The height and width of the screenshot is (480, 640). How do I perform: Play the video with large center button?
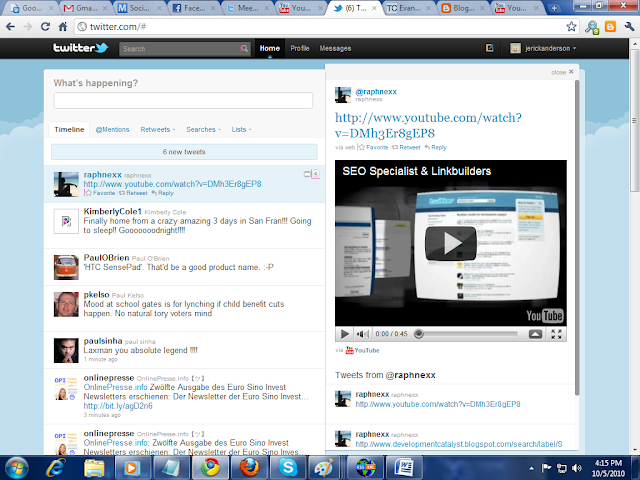(451, 243)
